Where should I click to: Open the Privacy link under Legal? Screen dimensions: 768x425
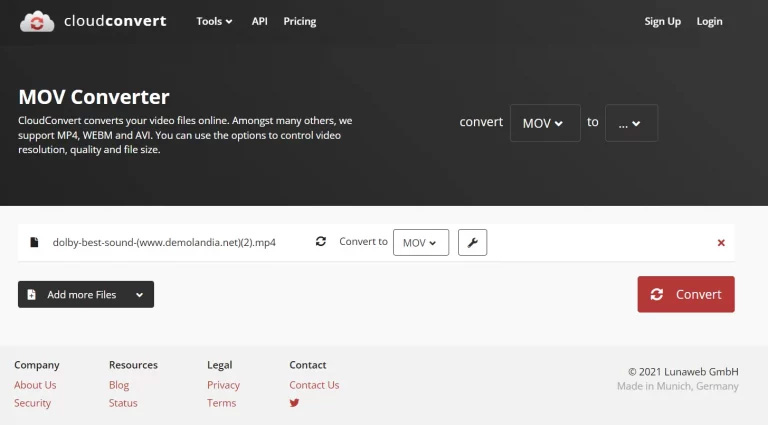[223, 385]
